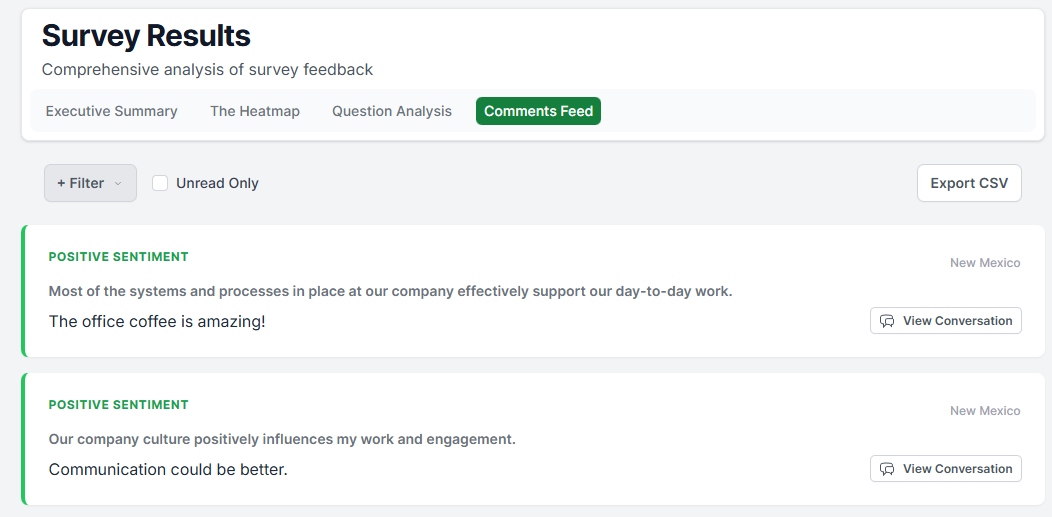Viewport: 1052px width, 517px height.
Task: Click the Unread Only label text
Action: click(x=217, y=183)
